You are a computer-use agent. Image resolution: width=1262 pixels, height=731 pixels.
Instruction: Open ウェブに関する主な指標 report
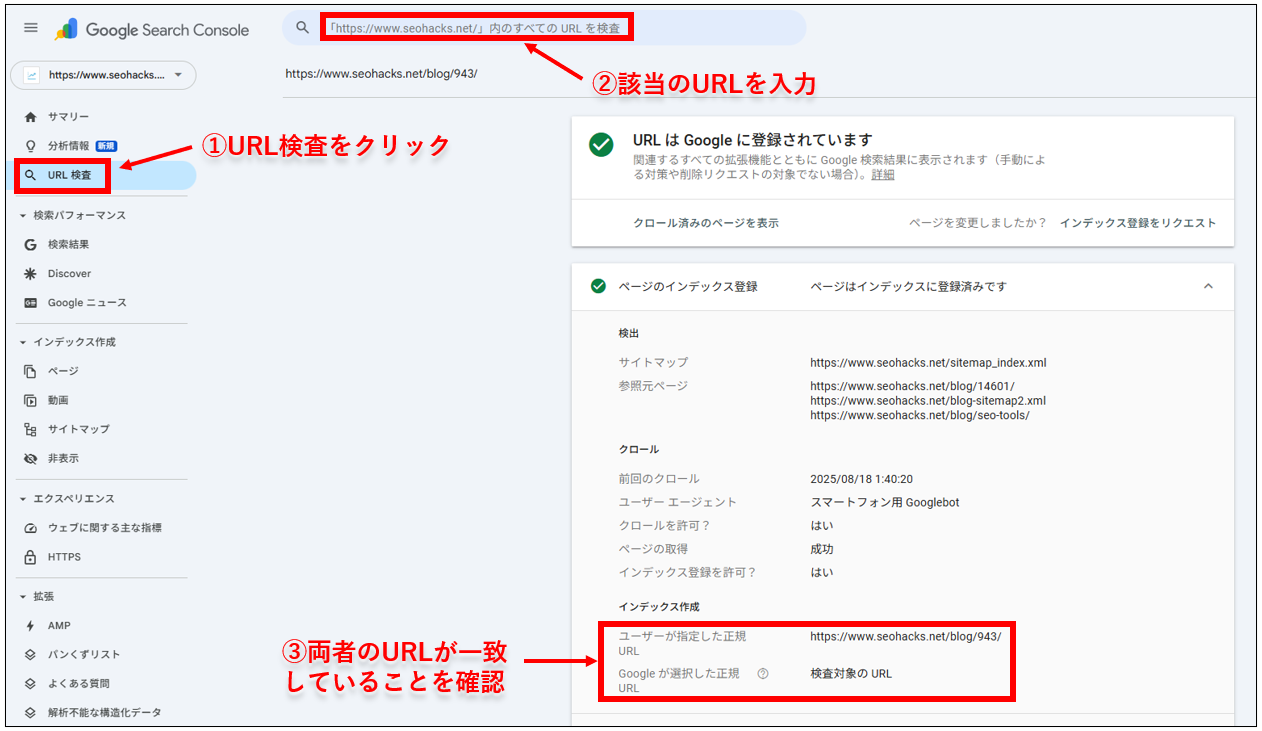click(x=106, y=527)
